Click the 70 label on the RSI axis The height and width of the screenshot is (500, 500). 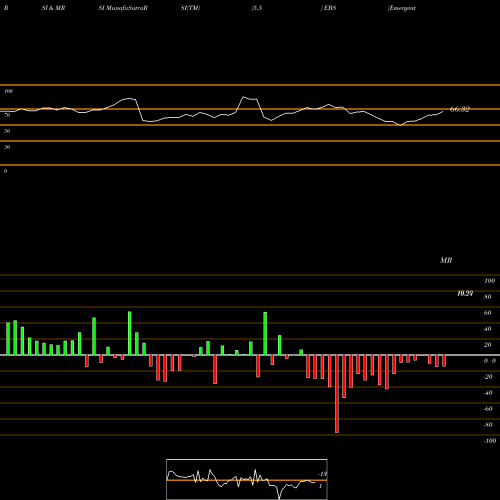coord(7,115)
